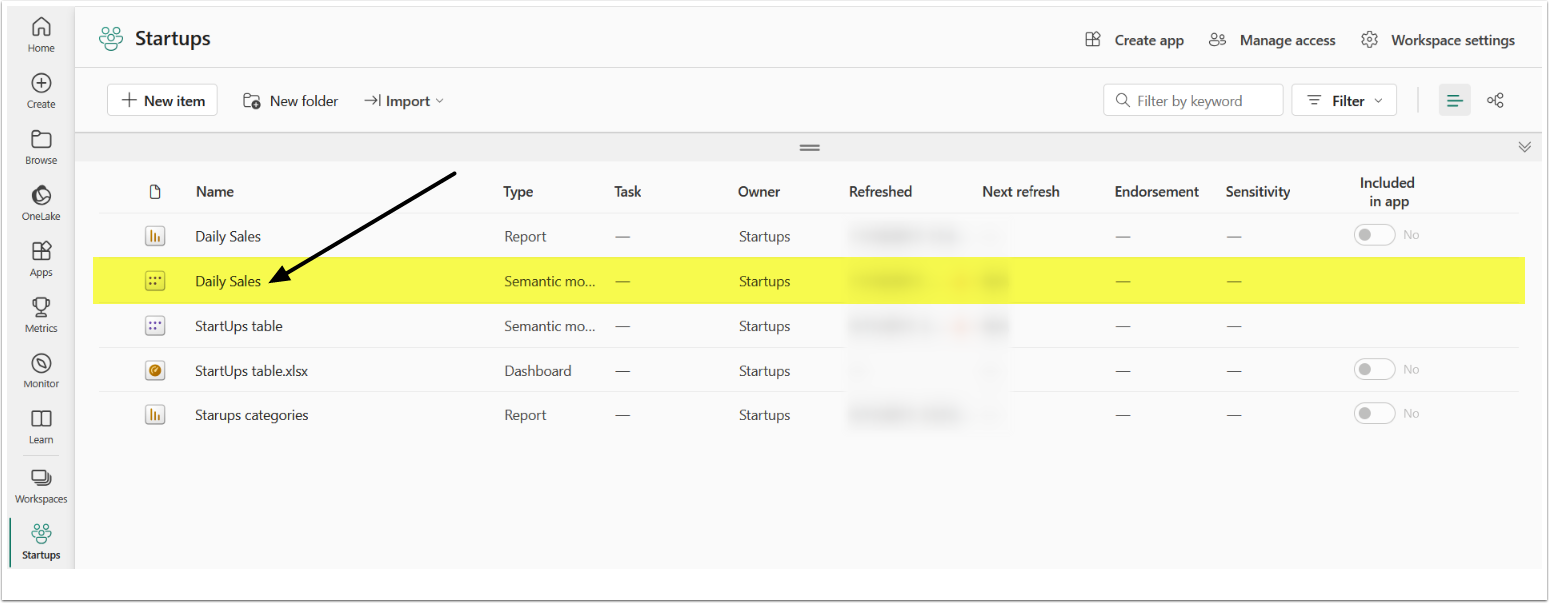
Task: Open the StartUps table semantic model
Action: [239, 326]
